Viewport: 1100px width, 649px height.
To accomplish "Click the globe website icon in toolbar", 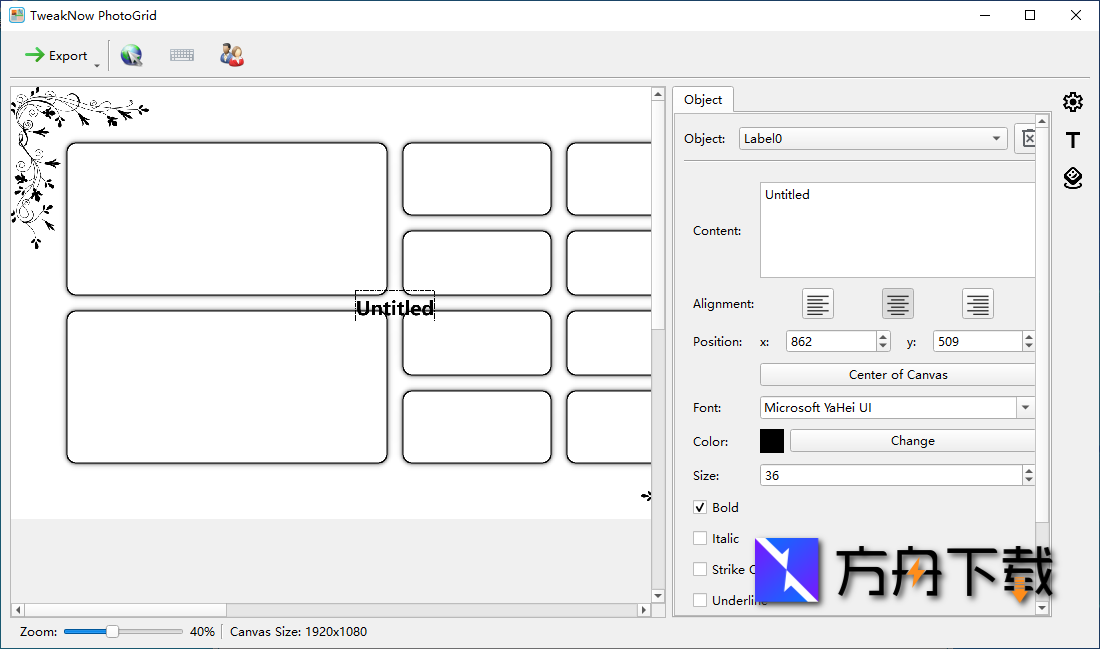I will click(x=131, y=56).
